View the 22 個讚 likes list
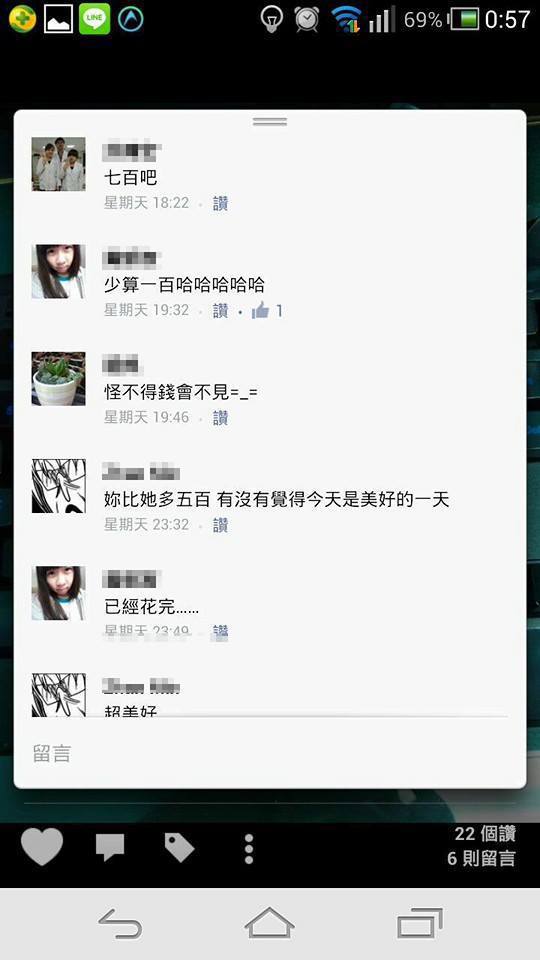 coord(485,833)
